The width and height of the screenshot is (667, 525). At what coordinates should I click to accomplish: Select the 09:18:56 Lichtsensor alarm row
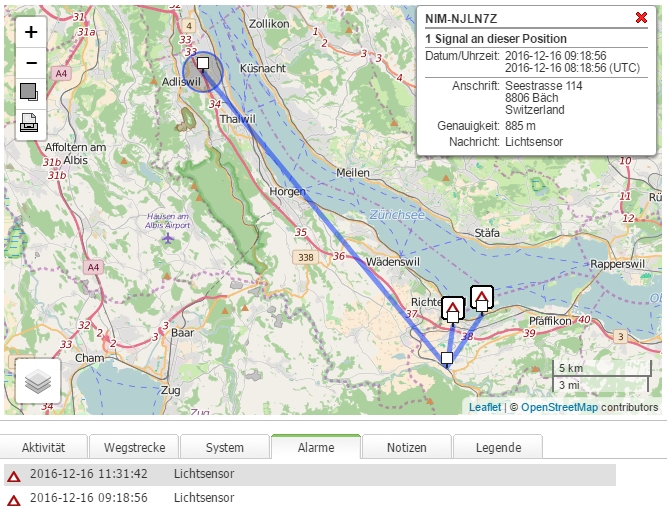click(x=310, y=498)
